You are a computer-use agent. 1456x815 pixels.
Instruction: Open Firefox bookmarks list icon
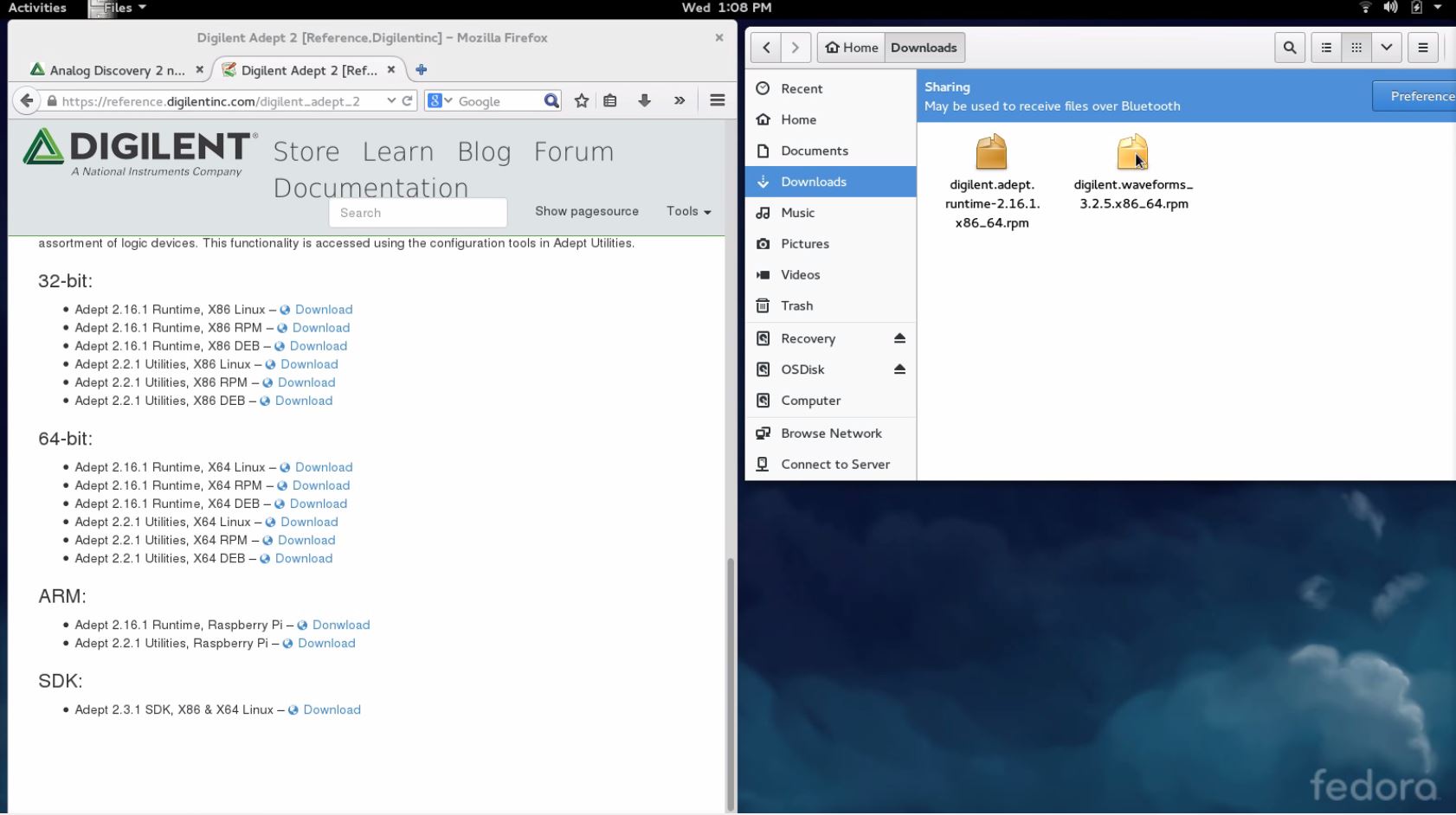click(x=610, y=100)
